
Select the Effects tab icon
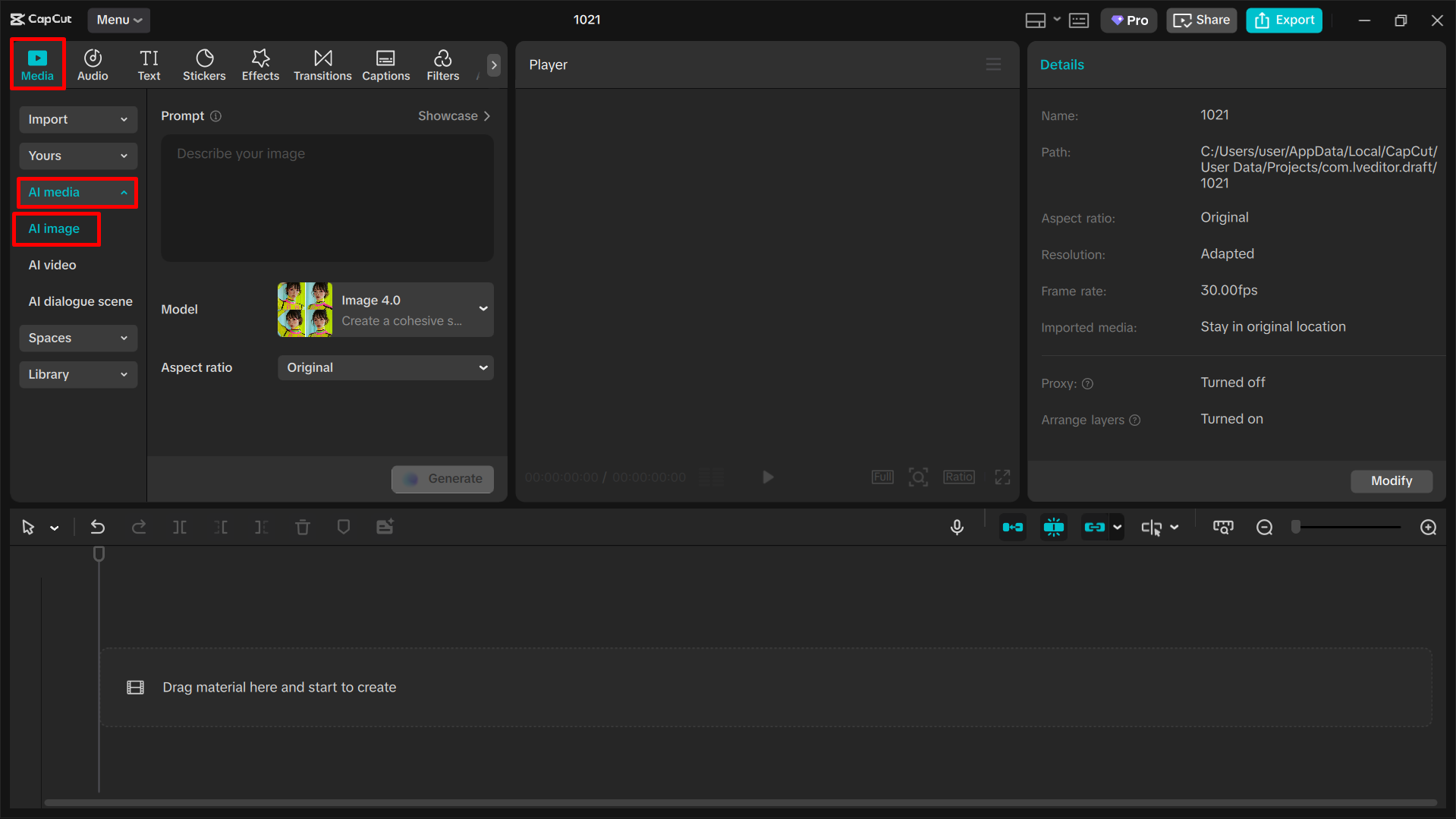(260, 64)
